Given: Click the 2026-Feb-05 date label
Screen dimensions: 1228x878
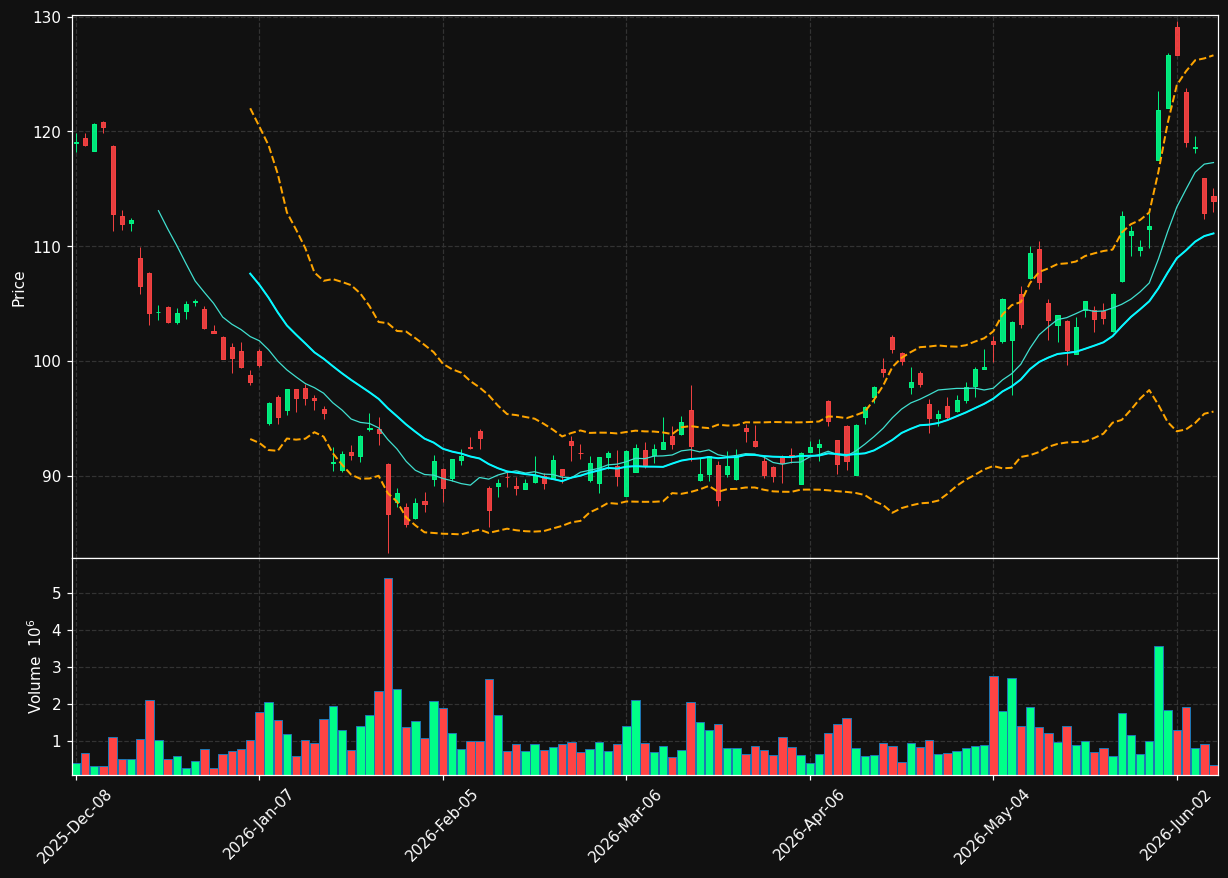Looking at the screenshot, I should [441, 824].
